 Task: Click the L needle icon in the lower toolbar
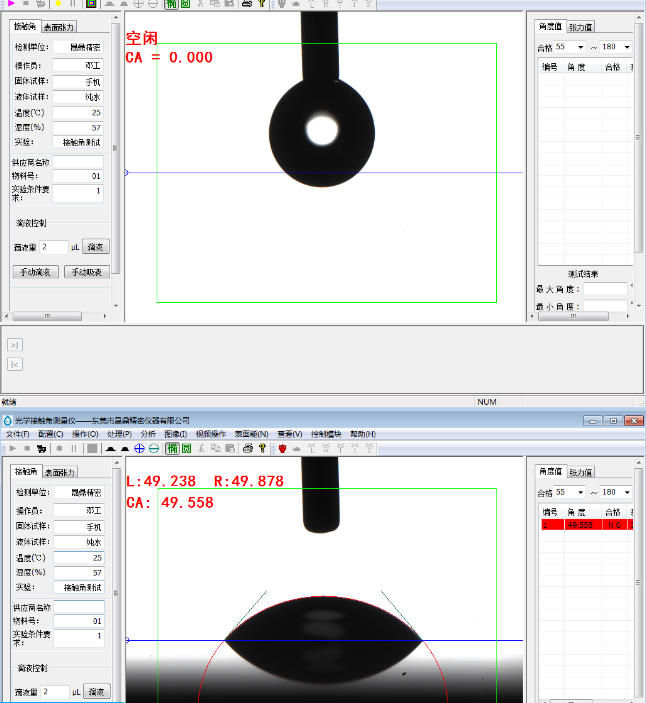312,448
